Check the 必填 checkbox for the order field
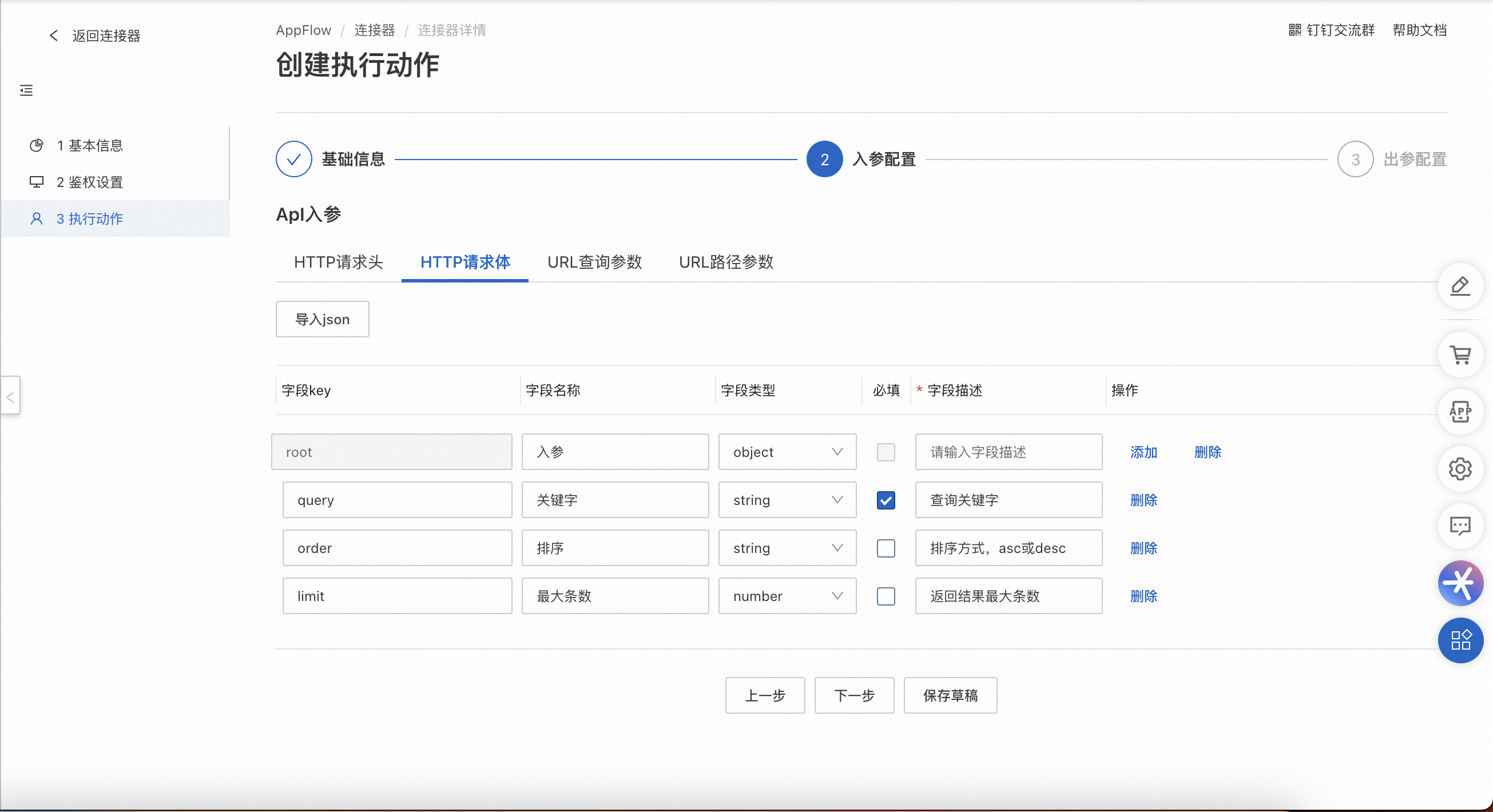The height and width of the screenshot is (812, 1493). click(x=885, y=548)
